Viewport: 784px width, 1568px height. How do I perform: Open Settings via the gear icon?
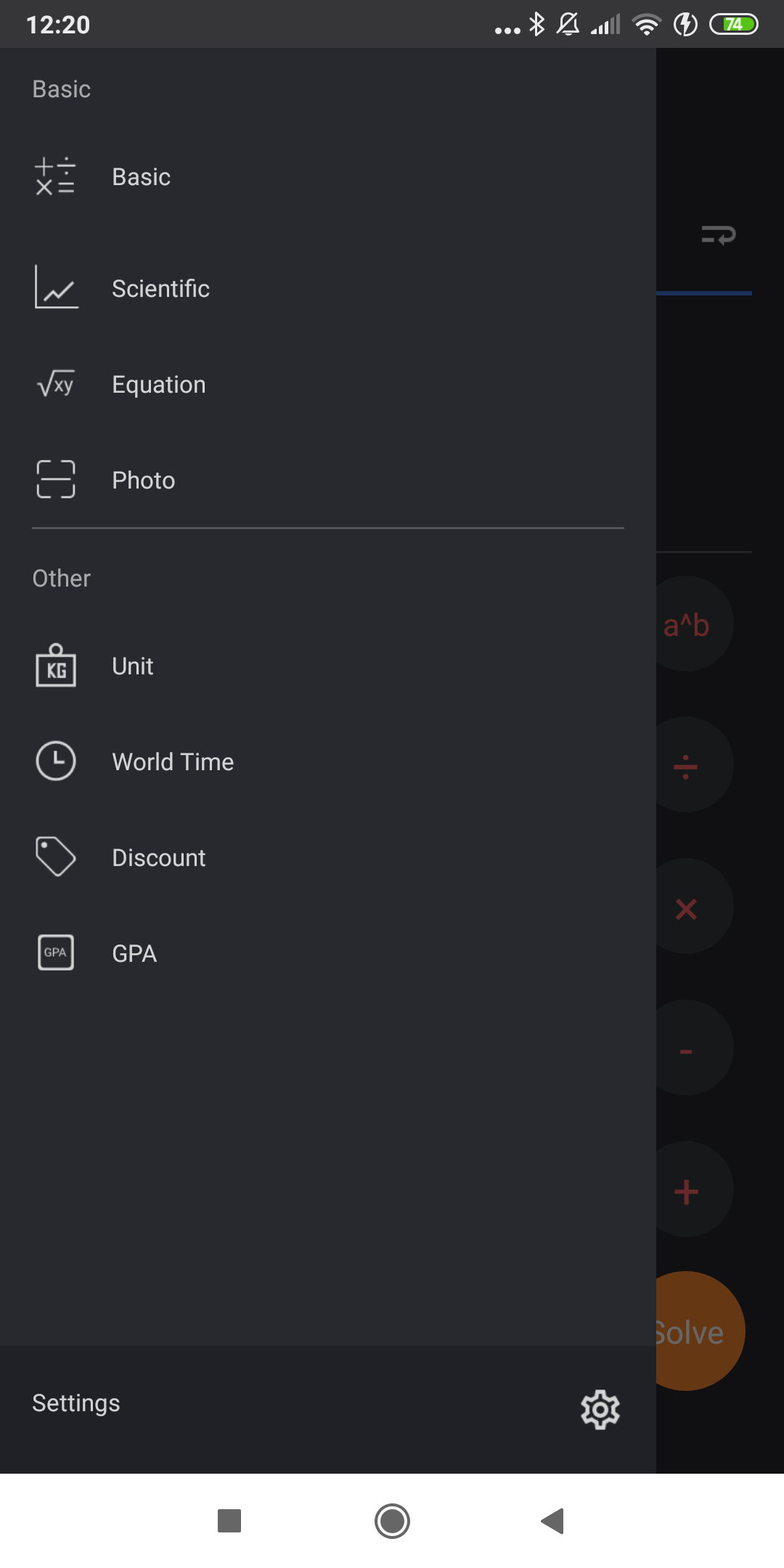(600, 1410)
